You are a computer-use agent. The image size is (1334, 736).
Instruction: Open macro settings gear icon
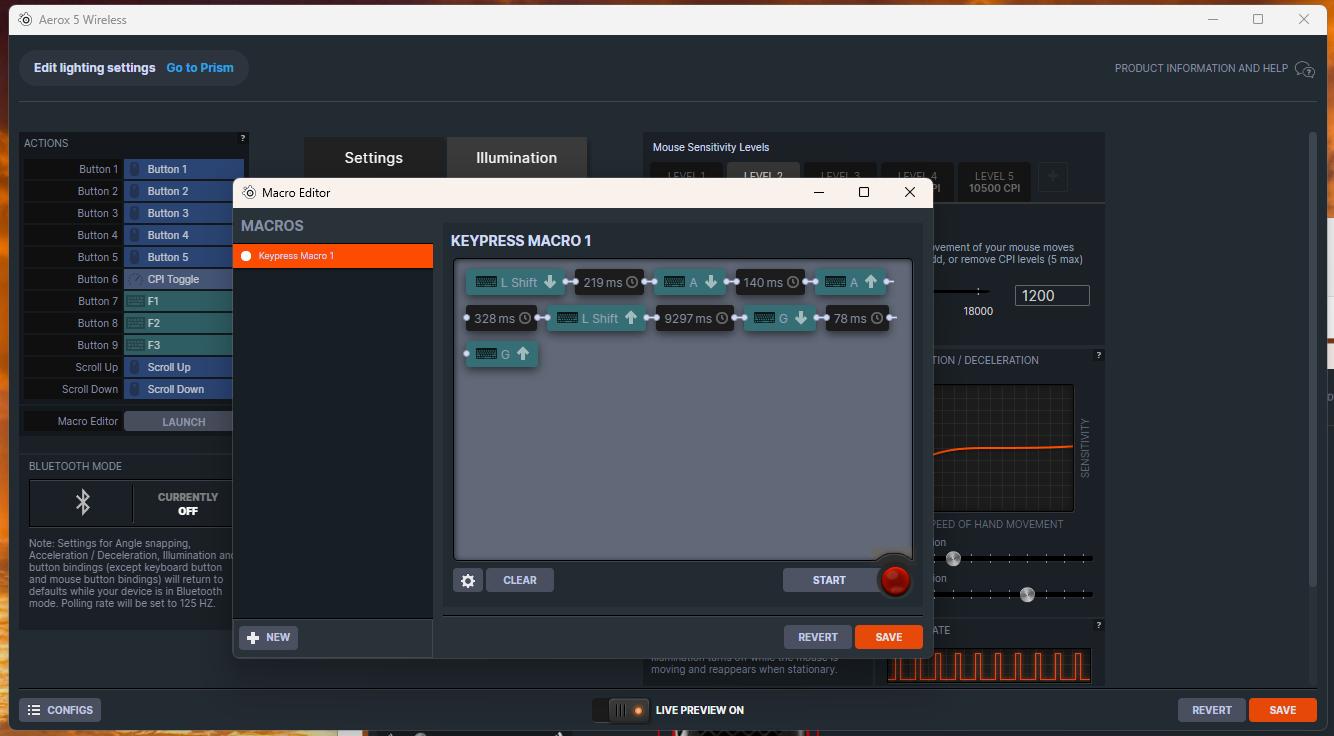pyautogui.click(x=468, y=580)
